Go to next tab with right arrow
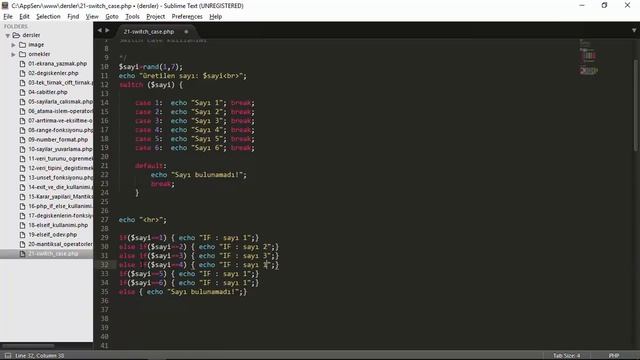This screenshot has width=640, height=360. (x=107, y=30)
